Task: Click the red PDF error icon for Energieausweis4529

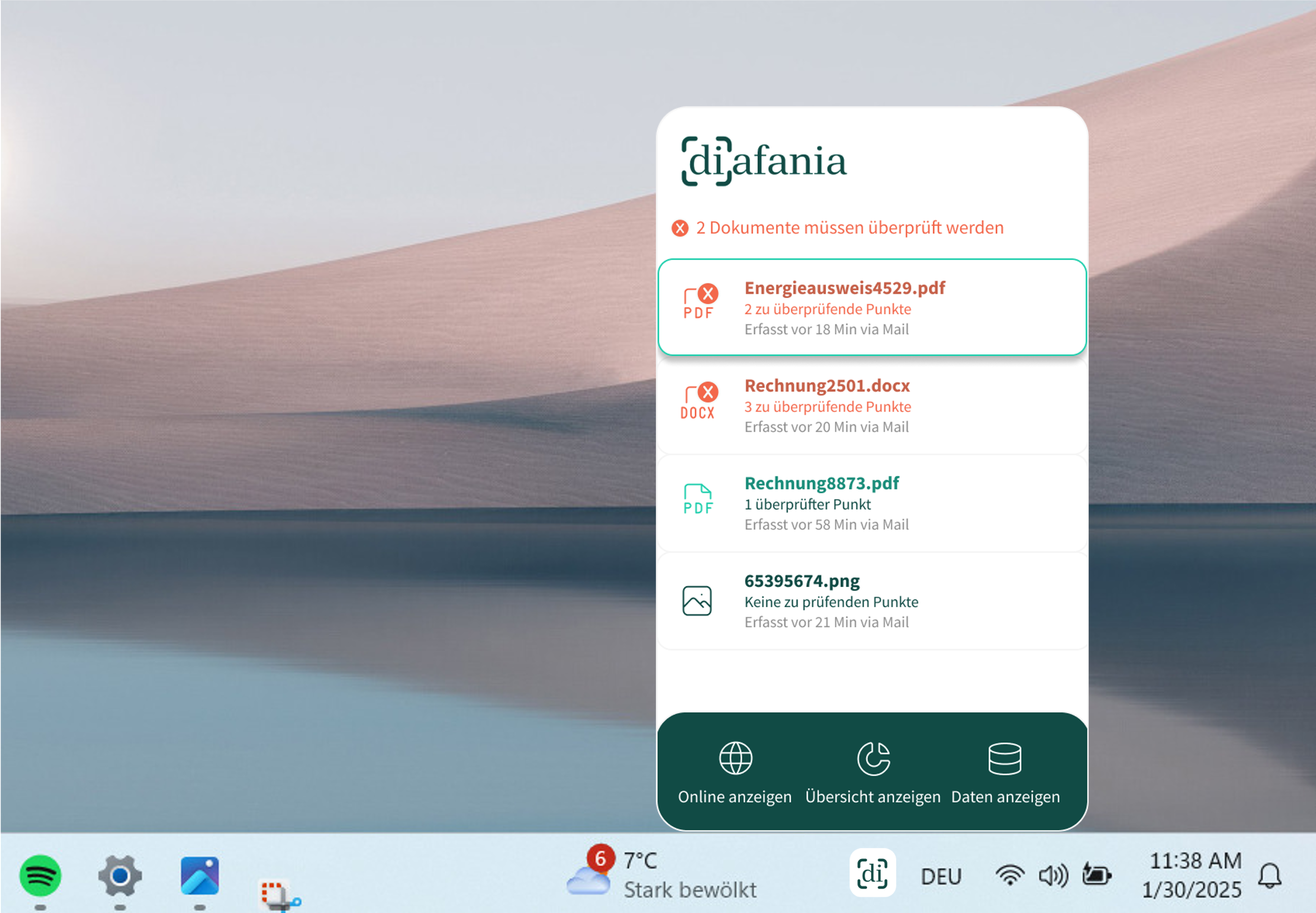Action: pos(700,303)
